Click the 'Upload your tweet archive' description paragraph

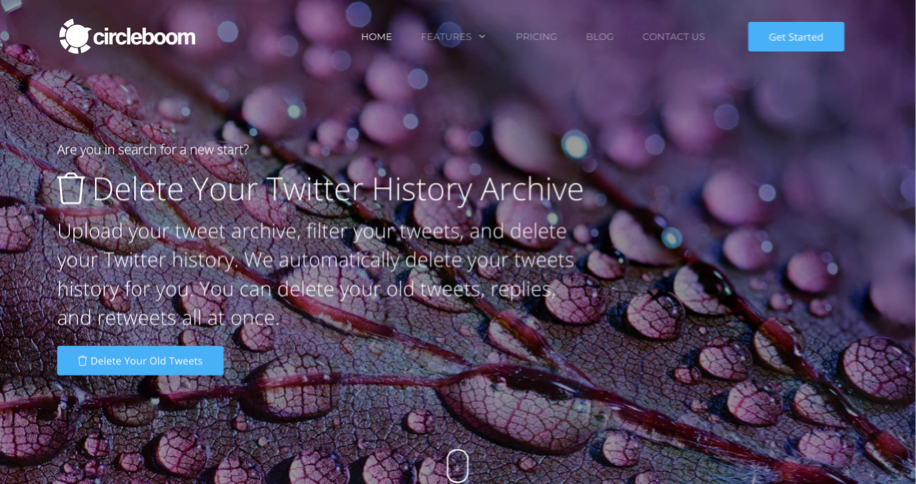pyautogui.click(x=315, y=274)
